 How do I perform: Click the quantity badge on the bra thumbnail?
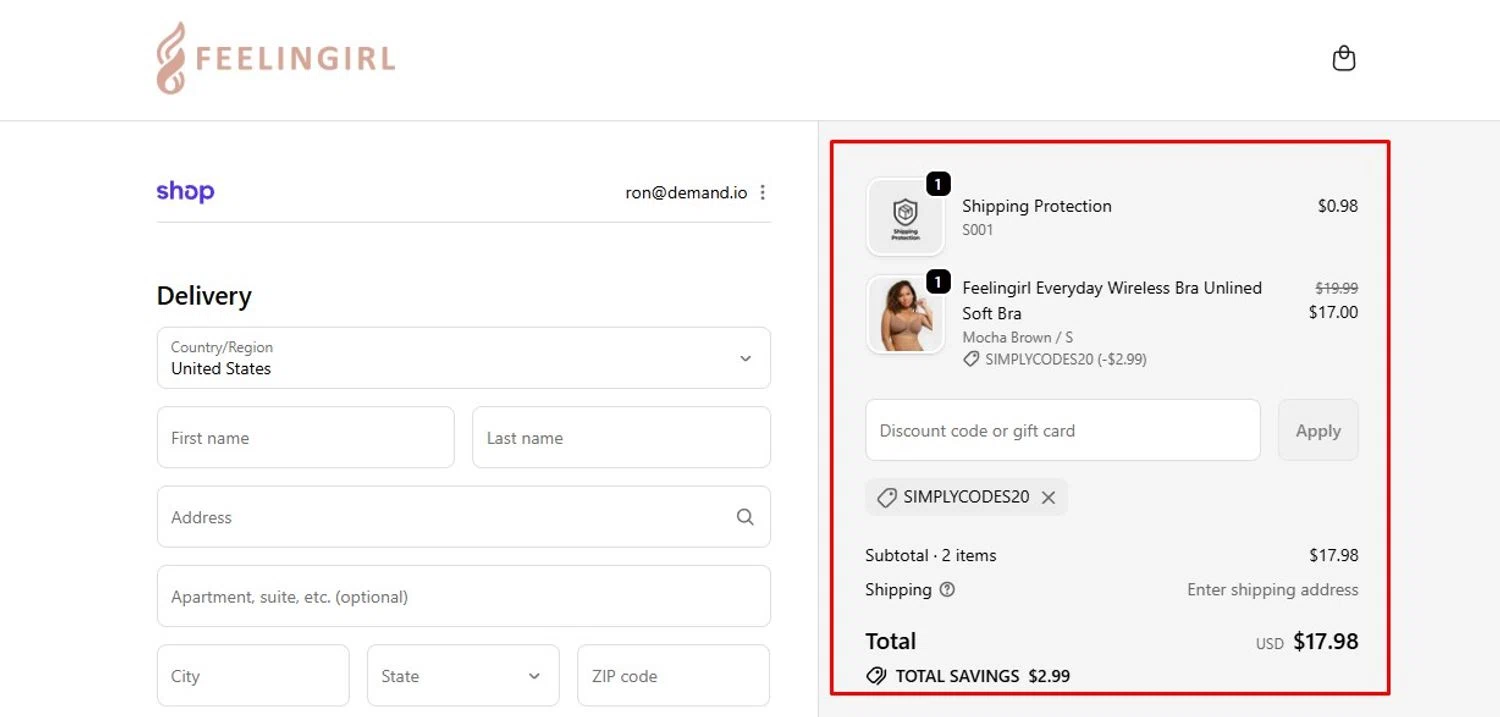938,282
